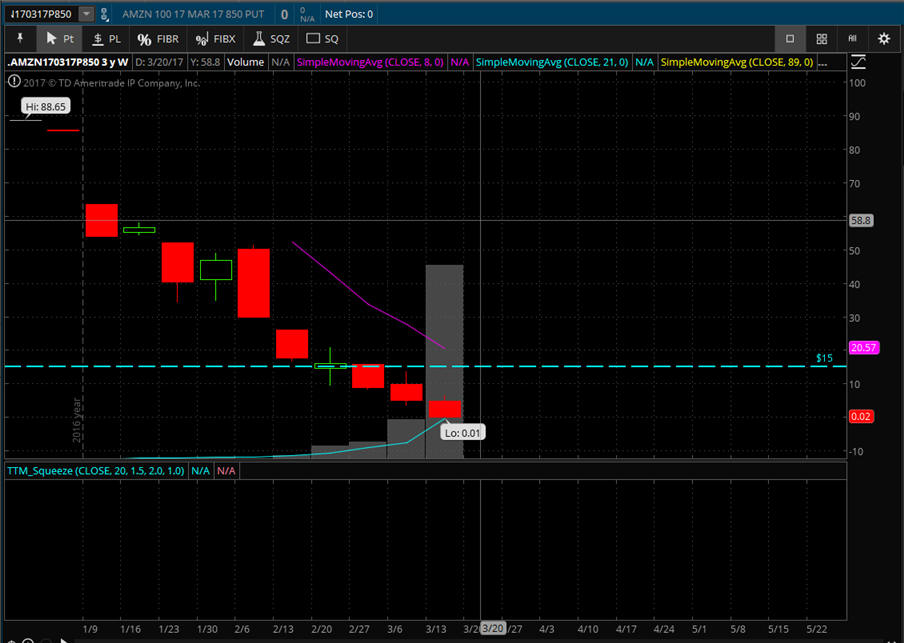Click the TTM_Squeeze study label
The image size is (904, 643).
[96, 469]
